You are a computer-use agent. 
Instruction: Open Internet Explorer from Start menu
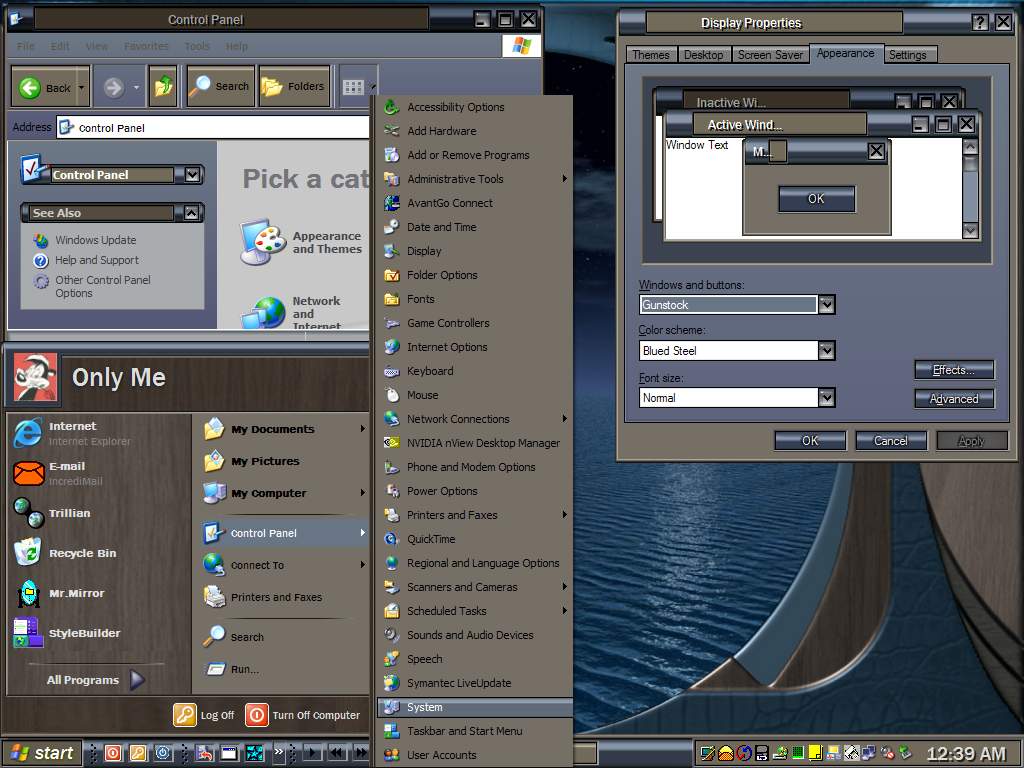[29, 433]
